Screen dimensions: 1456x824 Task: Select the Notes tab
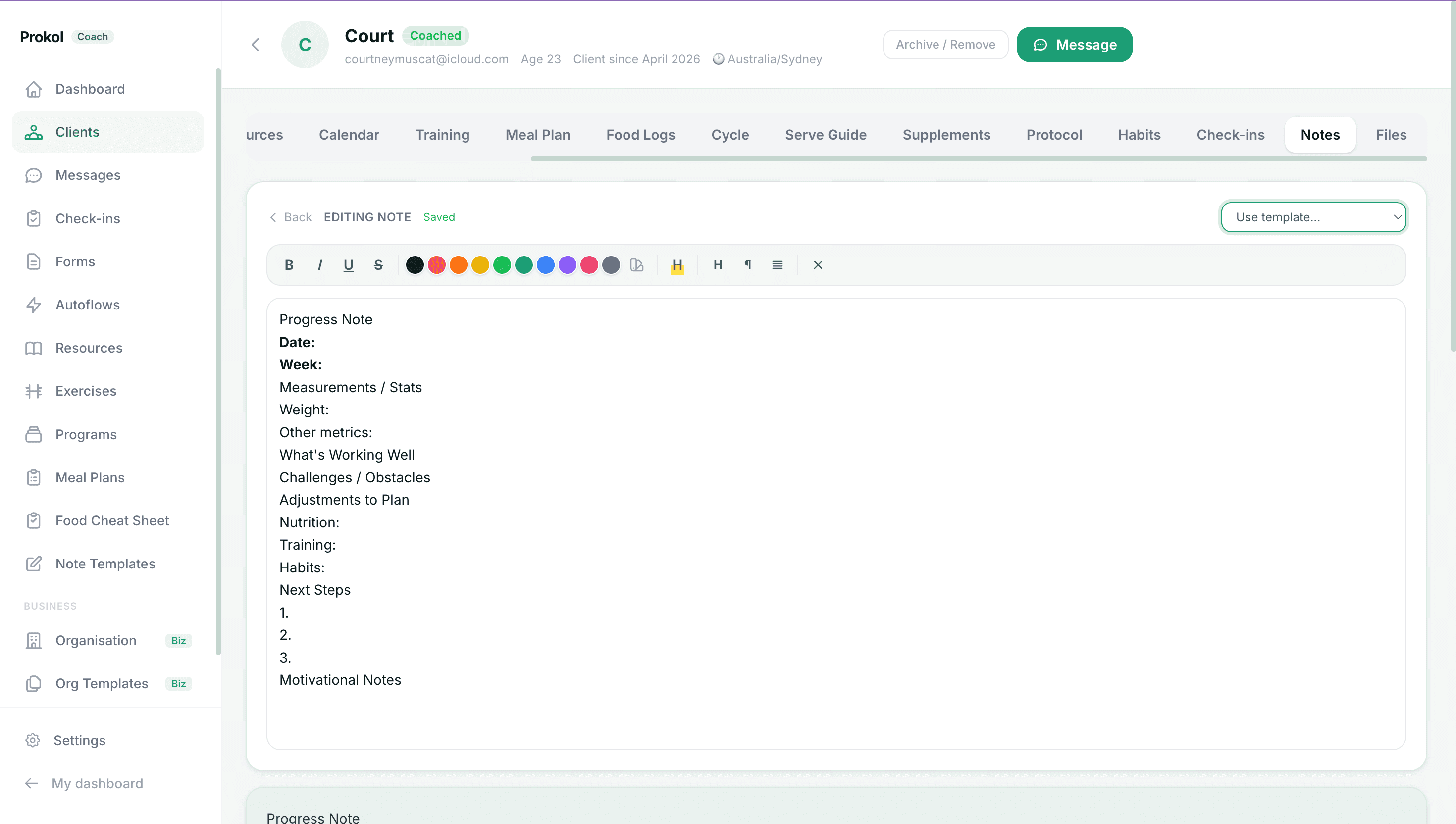pyautogui.click(x=1320, y=135)
